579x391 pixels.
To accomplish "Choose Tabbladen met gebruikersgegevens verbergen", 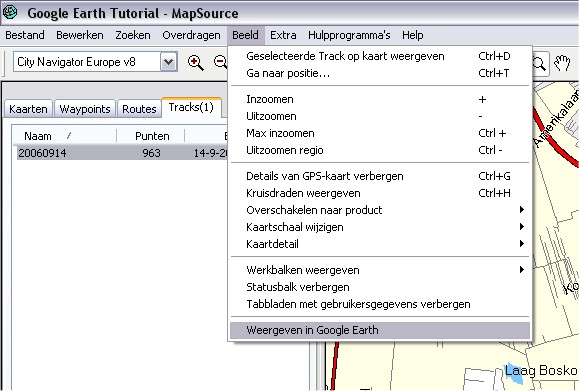I will tap(380, 304).
